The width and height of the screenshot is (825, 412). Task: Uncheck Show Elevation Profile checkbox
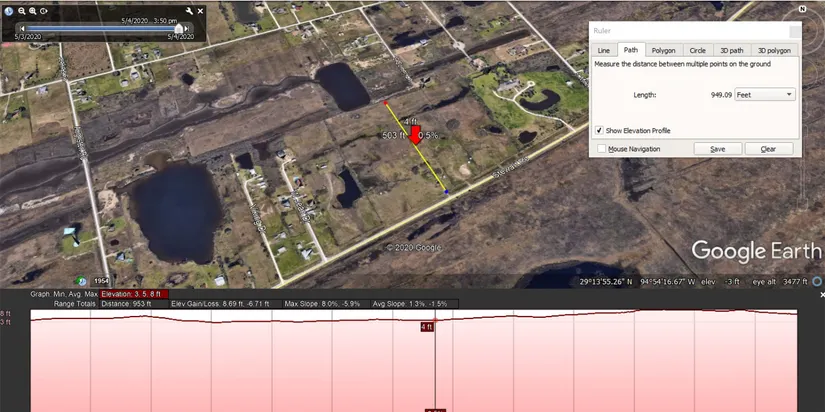599,130
